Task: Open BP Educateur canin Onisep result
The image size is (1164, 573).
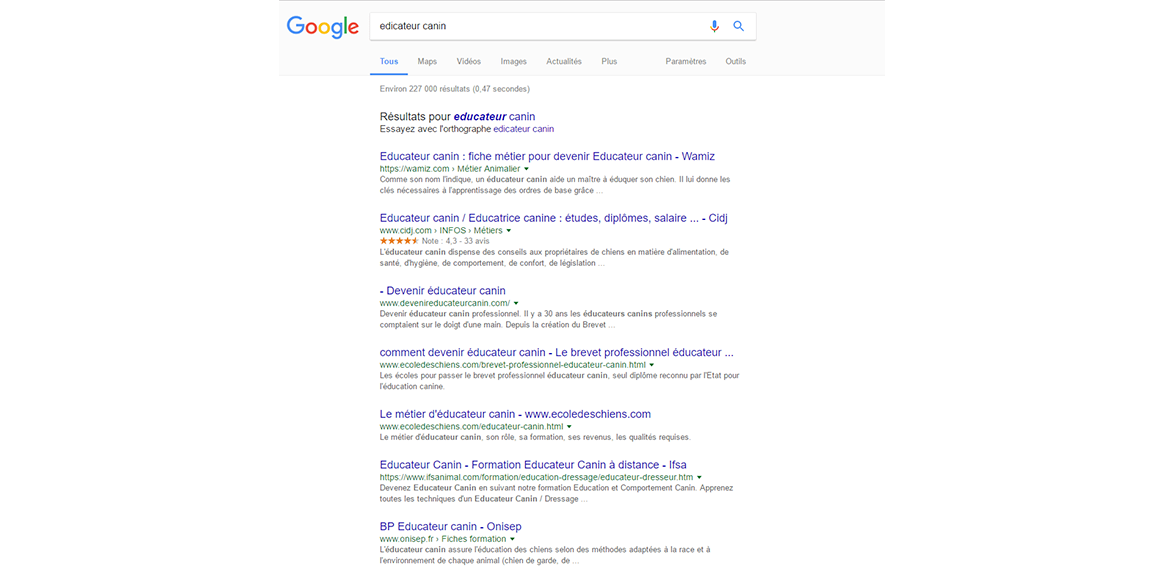Action: (x=451, y=526)
